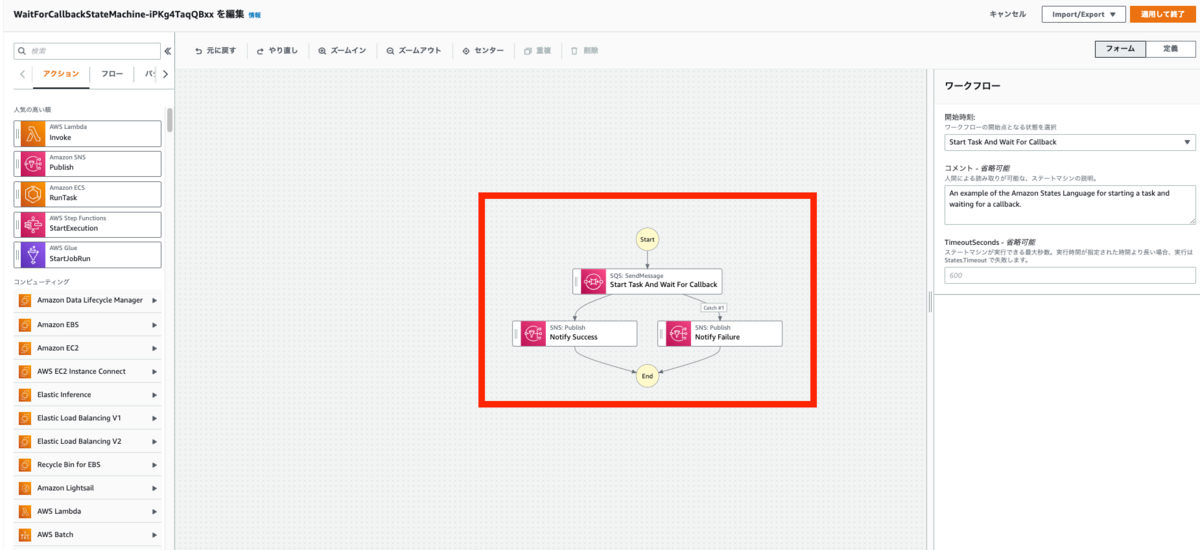The height and width of the screenshot is (550, 1200).
Task: Click the 複製 duplicate toolbar button
Action: [537, 50]
